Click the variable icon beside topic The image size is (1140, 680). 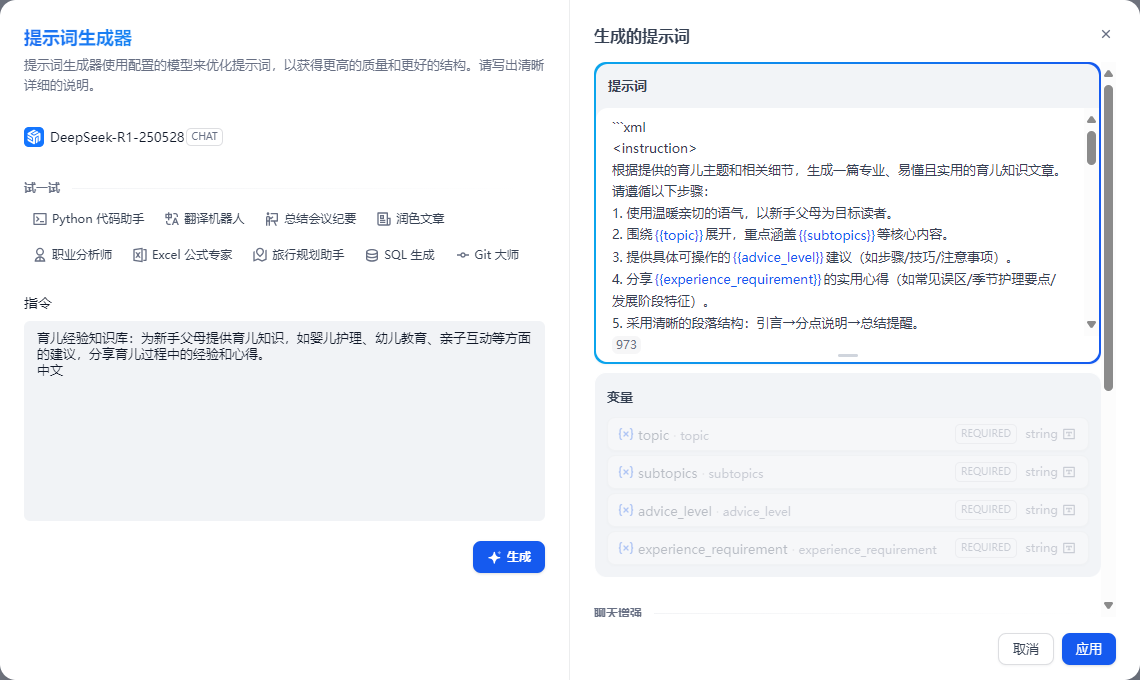[x=625, y=434]
